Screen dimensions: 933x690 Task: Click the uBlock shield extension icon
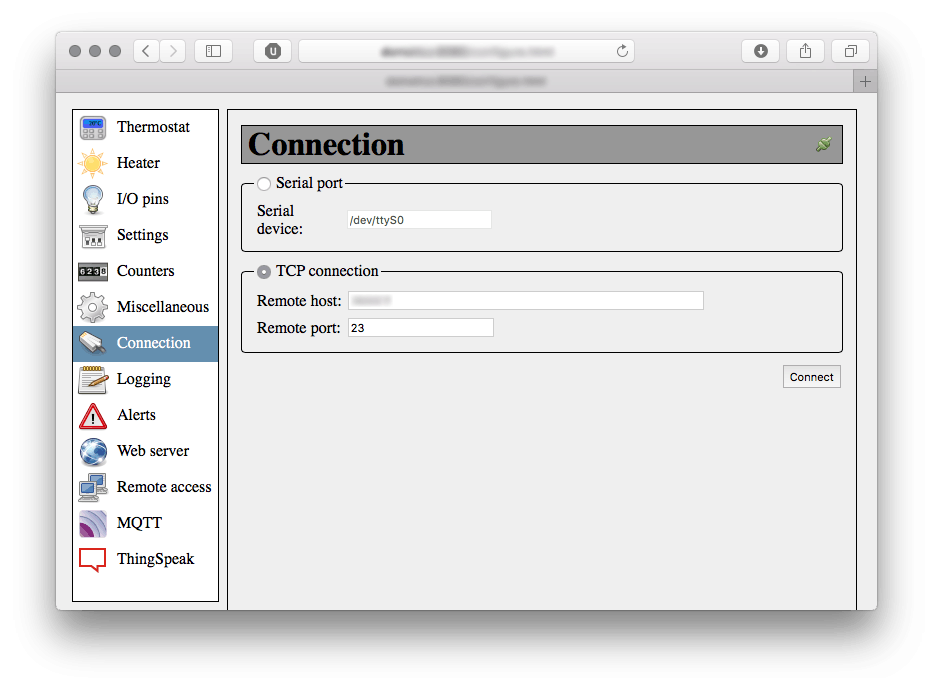[x=273, y=51]
